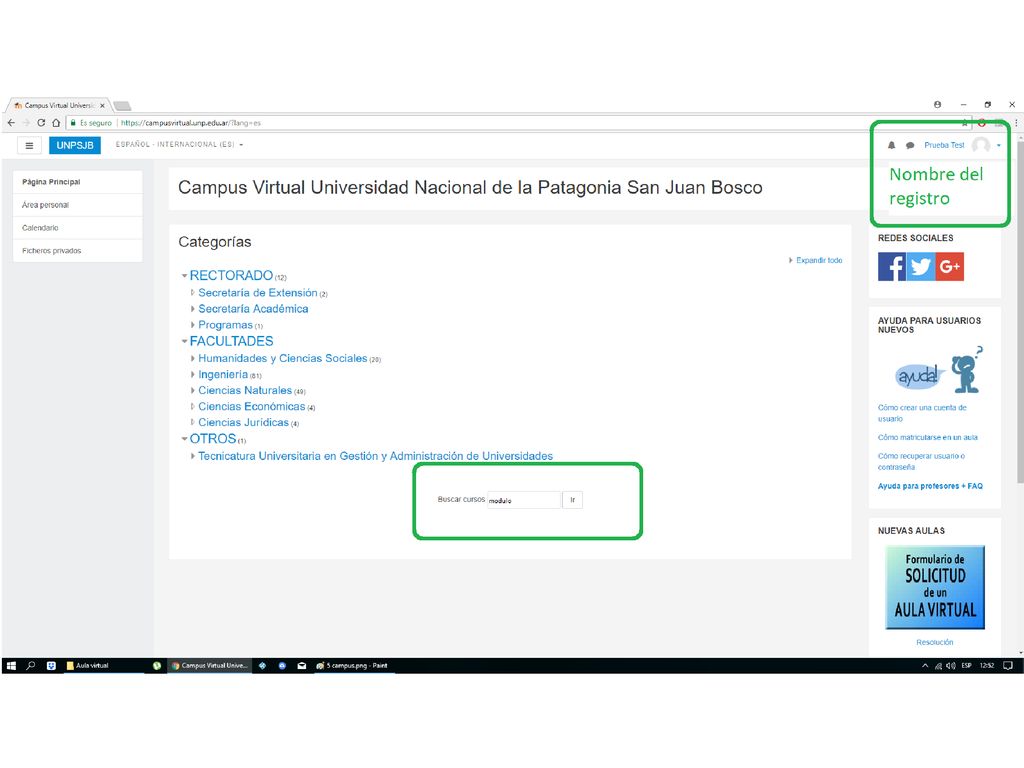Open the Secretaría Académica link
1024x768 pixels.
(x=253, y=309)
